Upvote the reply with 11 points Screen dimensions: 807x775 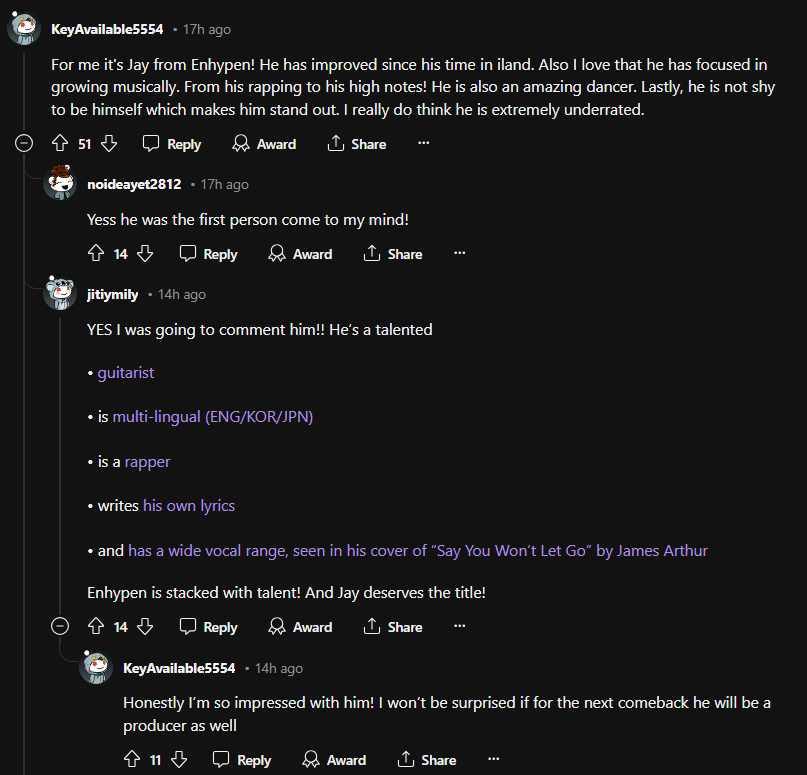click(131, 759)
